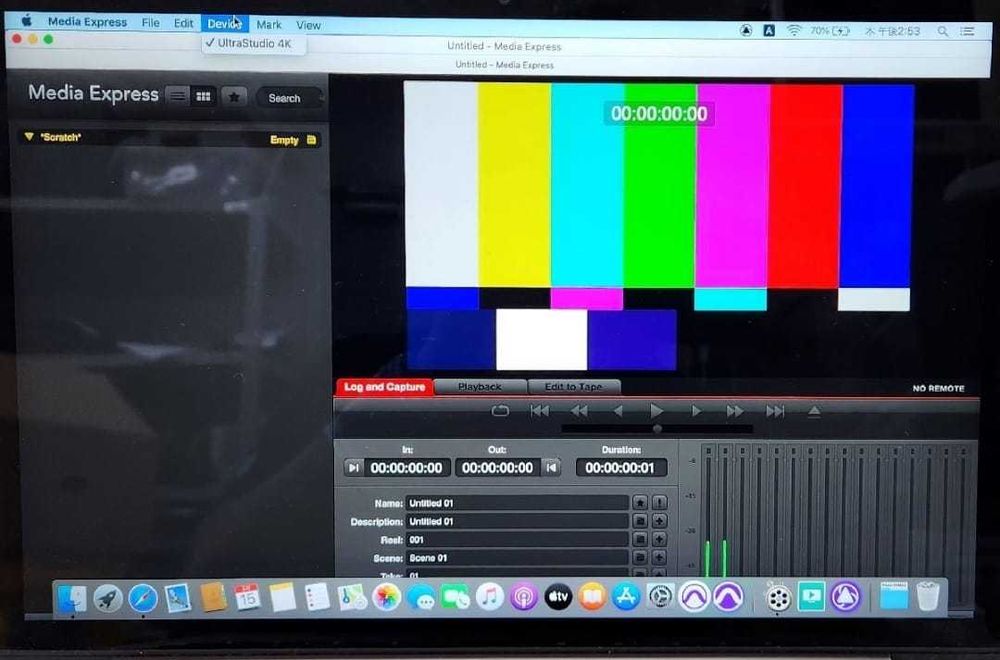This screenshot has height=660, width=1000.
Task: Open Trash from the Dock
Action: coord(929,596)
